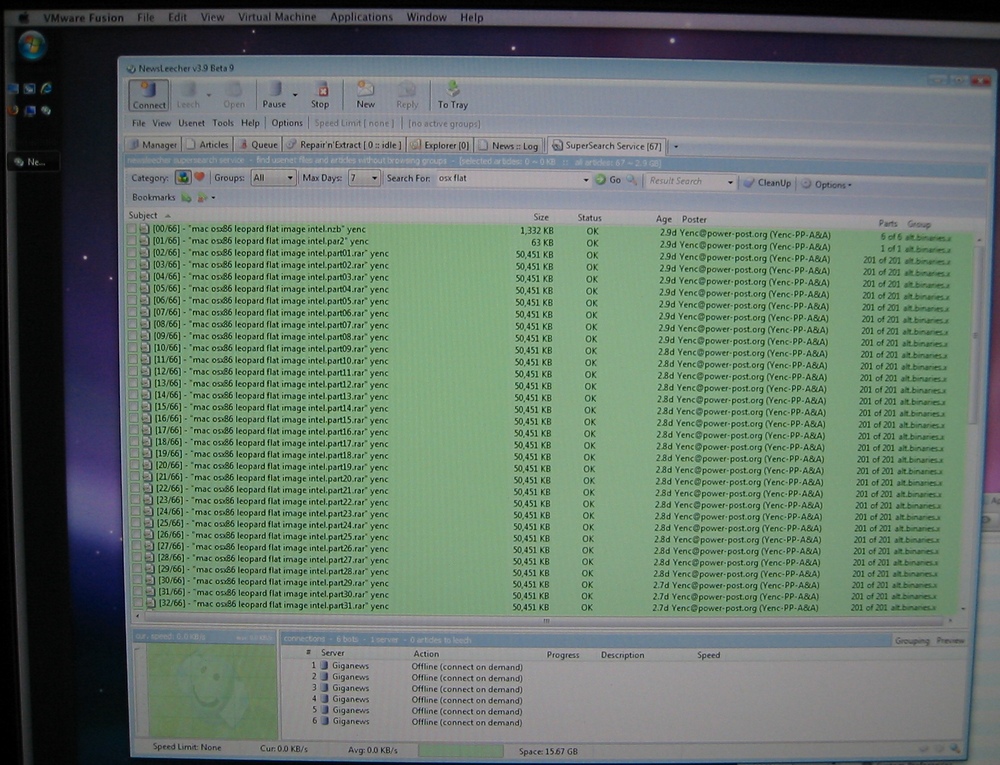Click magnifier icon in bottom status bar
The image size is (1000, 765).
pyautogui.click(x=954, y=748)
